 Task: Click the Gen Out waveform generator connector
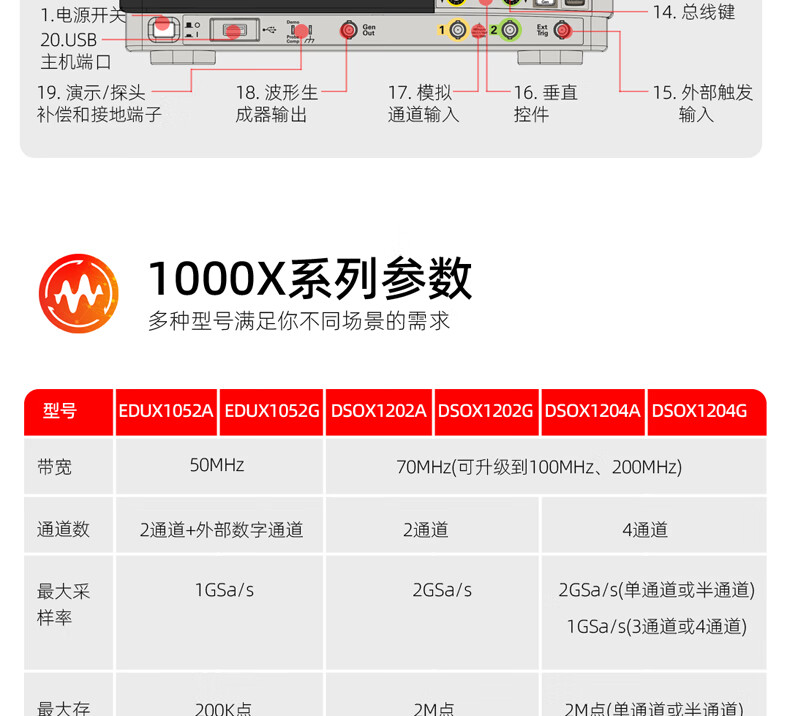(349, 31)
